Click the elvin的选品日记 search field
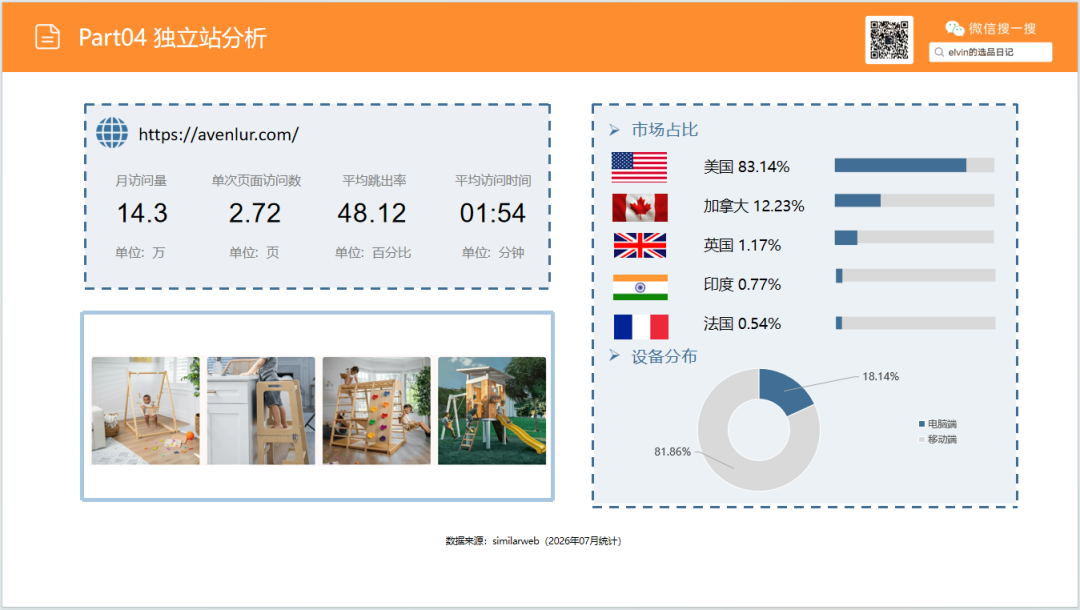Screen dimensions: 1080x610 pyautogui.click(x=990, y=52)
